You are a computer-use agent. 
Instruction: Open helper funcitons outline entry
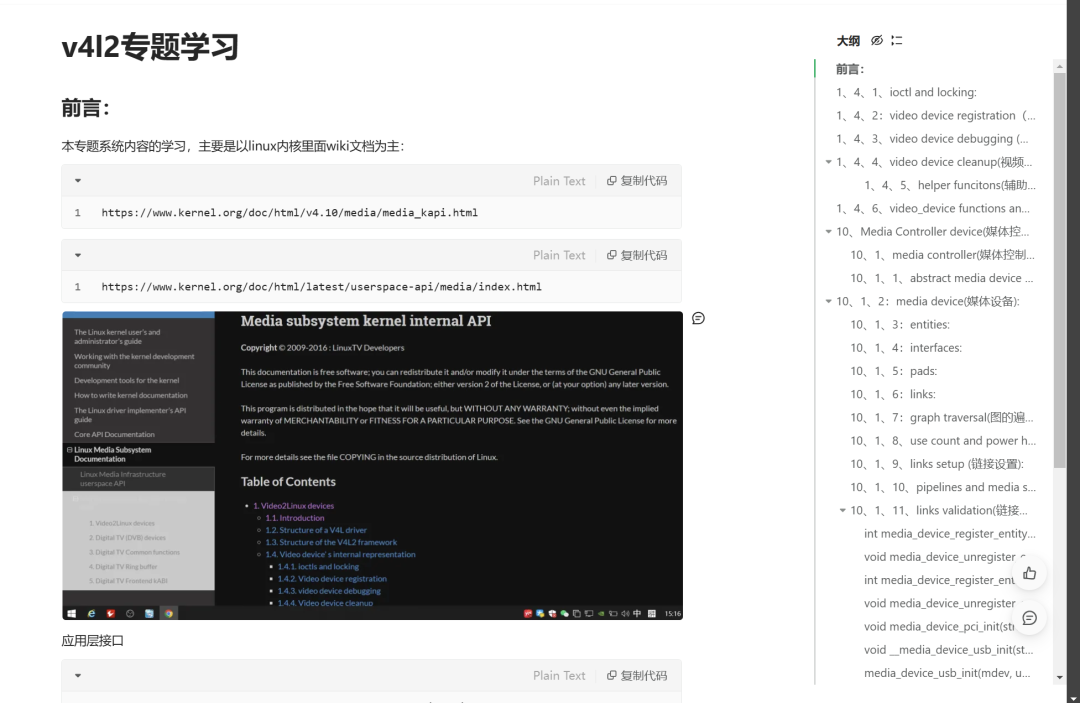click(x=950, y=185)
